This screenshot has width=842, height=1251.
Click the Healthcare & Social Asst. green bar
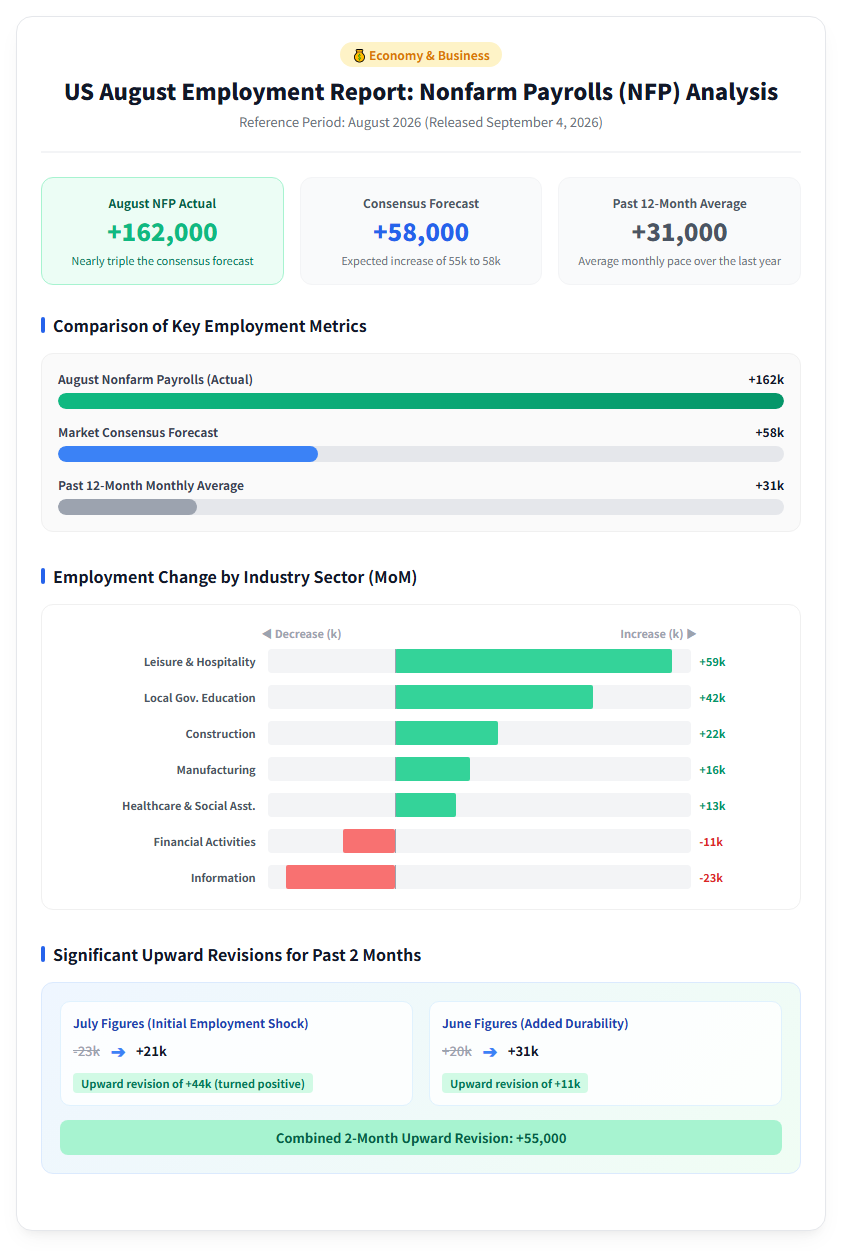(425, 805)
